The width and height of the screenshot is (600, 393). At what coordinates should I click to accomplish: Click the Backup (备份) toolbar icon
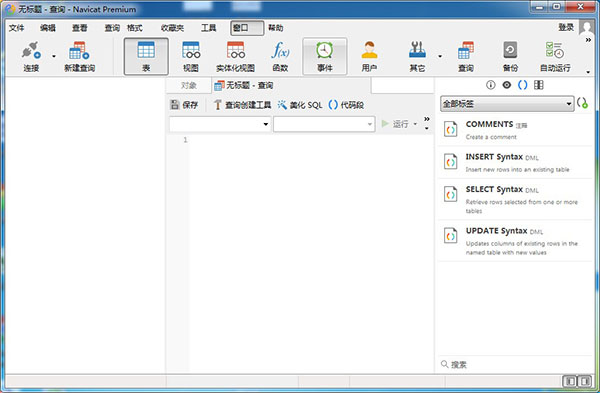tap(510, 56)
